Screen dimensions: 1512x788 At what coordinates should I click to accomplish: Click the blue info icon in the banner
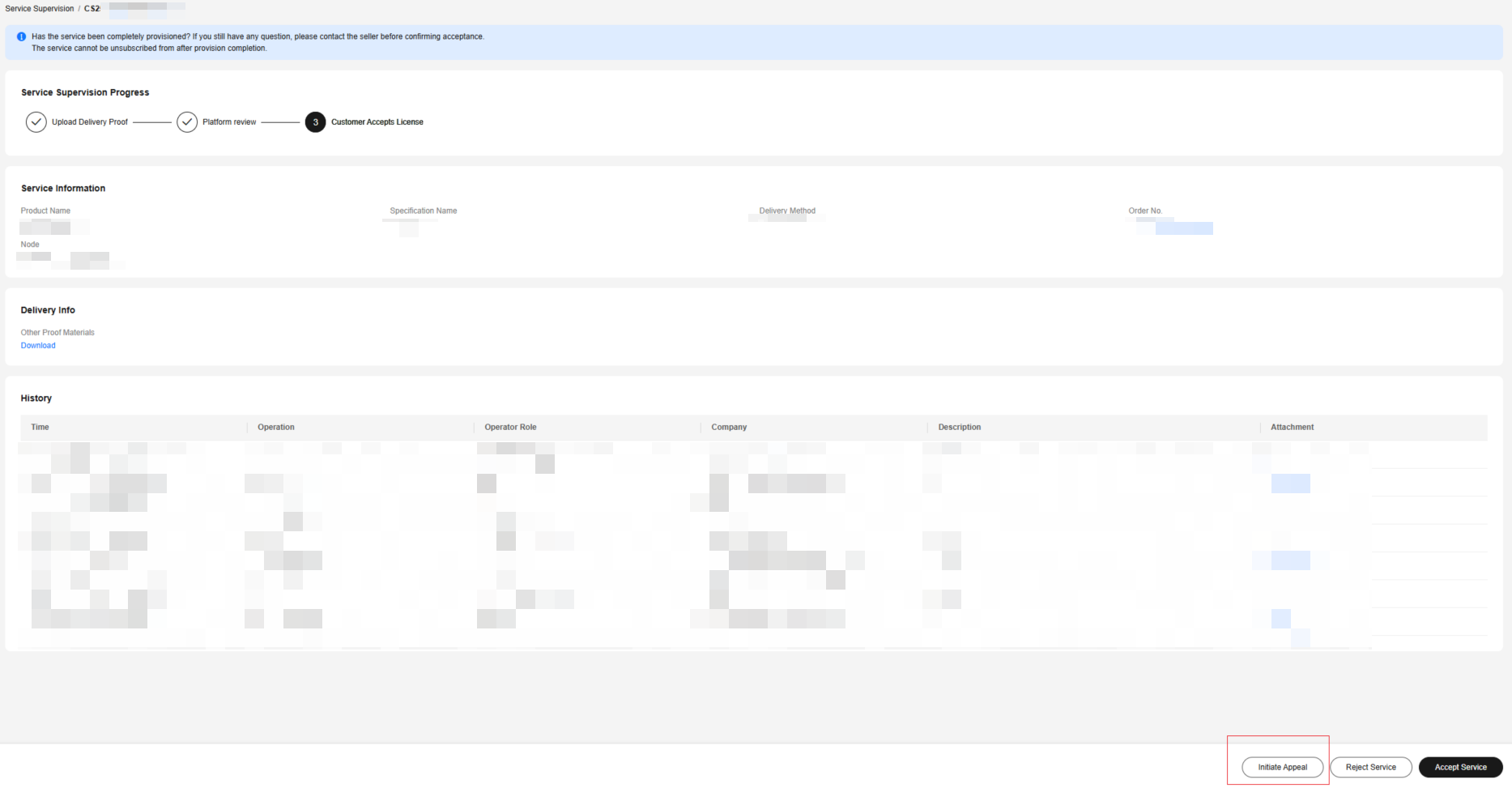click(21, 36)
